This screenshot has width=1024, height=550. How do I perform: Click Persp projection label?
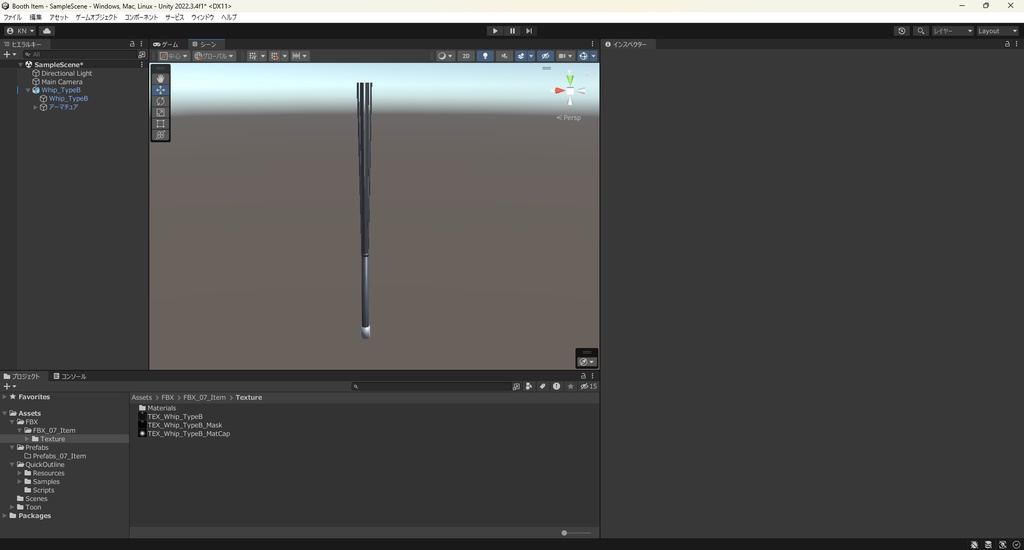pos(571,118)
